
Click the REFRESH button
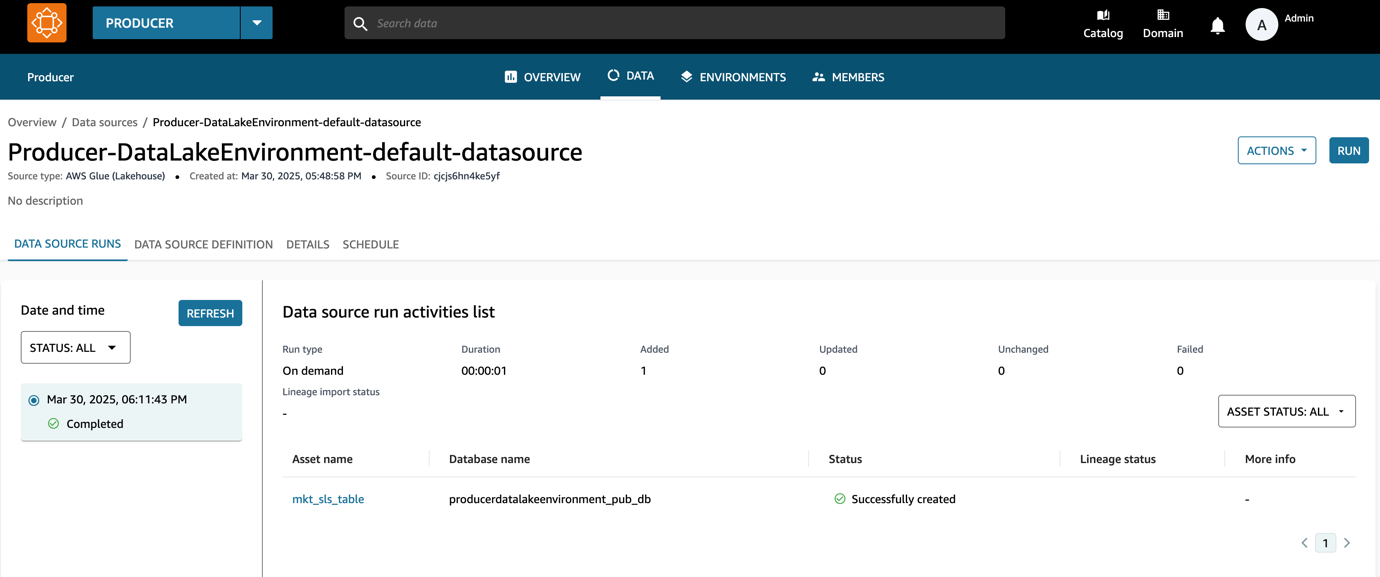(x=210, y=313)
